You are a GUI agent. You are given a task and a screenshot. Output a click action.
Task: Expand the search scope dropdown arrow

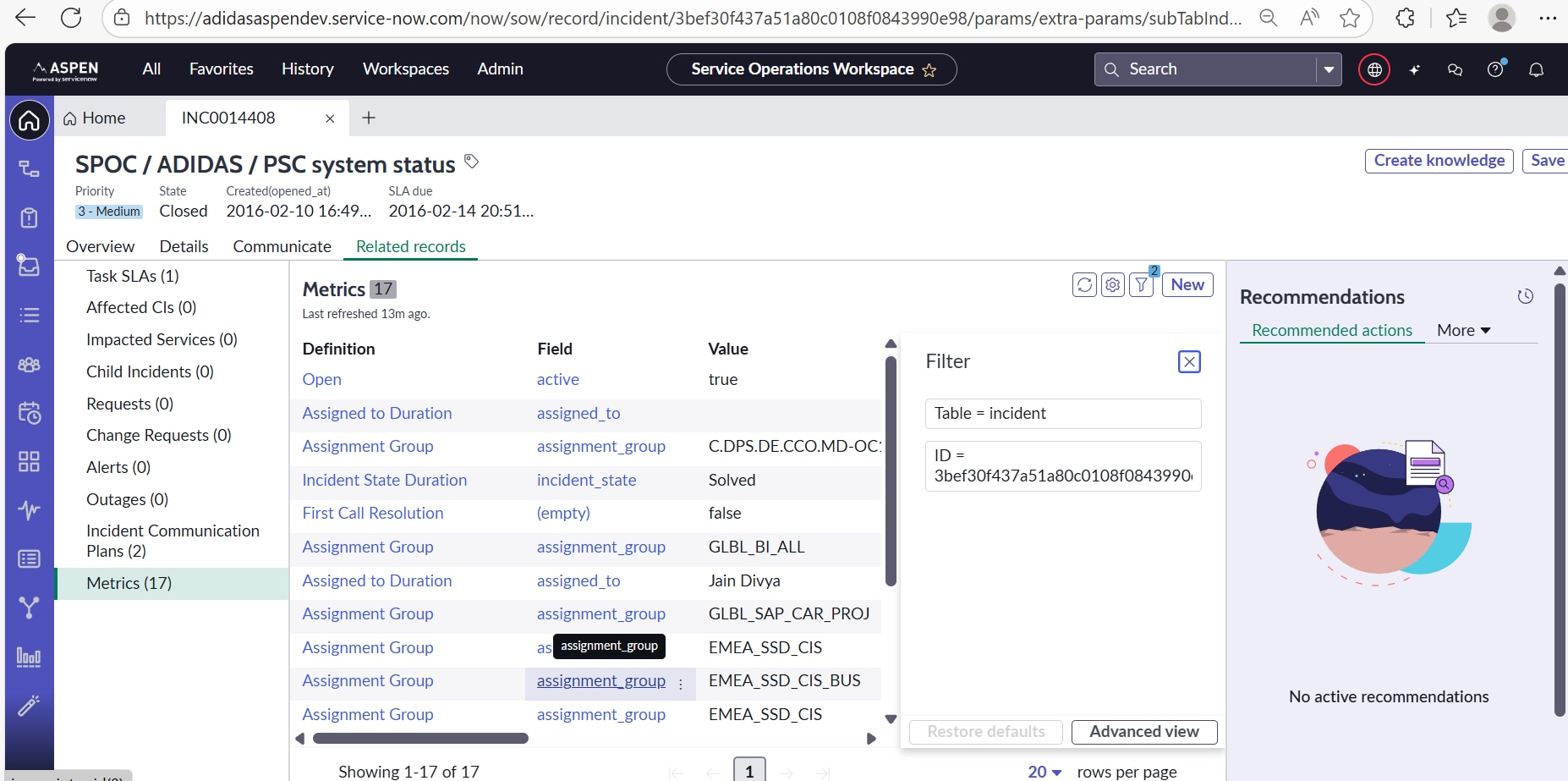(x=1329, y=69)
